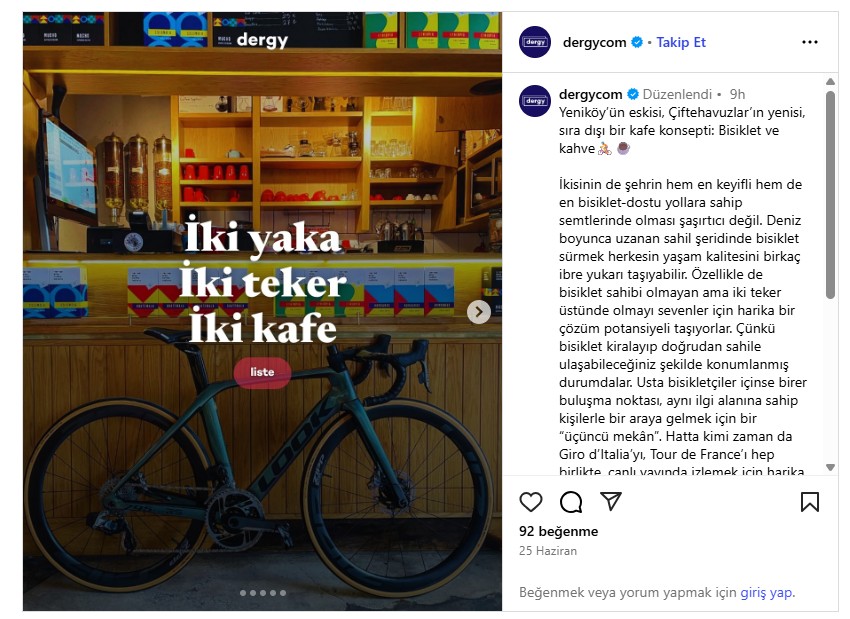This screenshot has height=619, width=850.
Task: Advance to the next carousel image
Action: 479,312
